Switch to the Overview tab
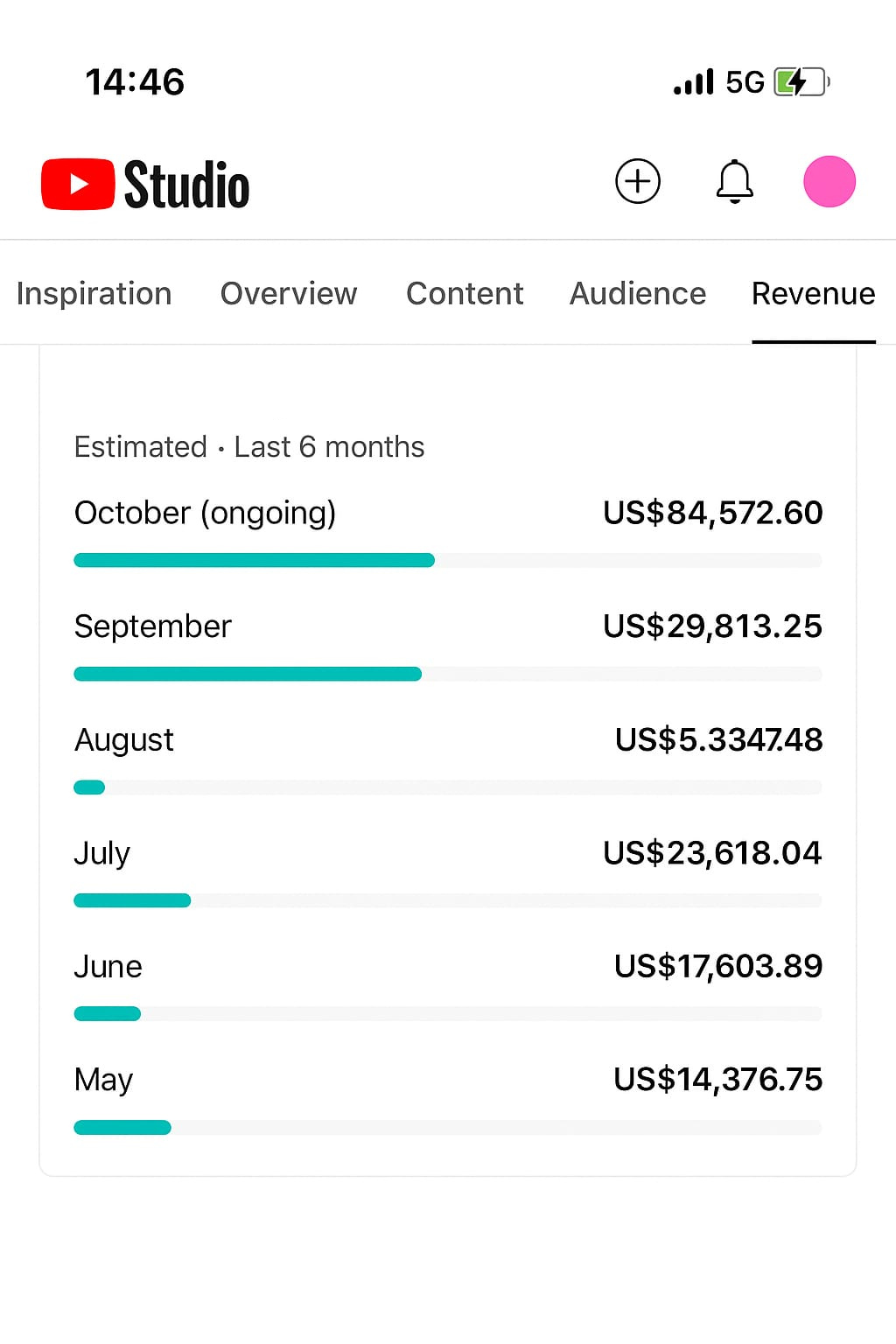 tap(289, 294)
